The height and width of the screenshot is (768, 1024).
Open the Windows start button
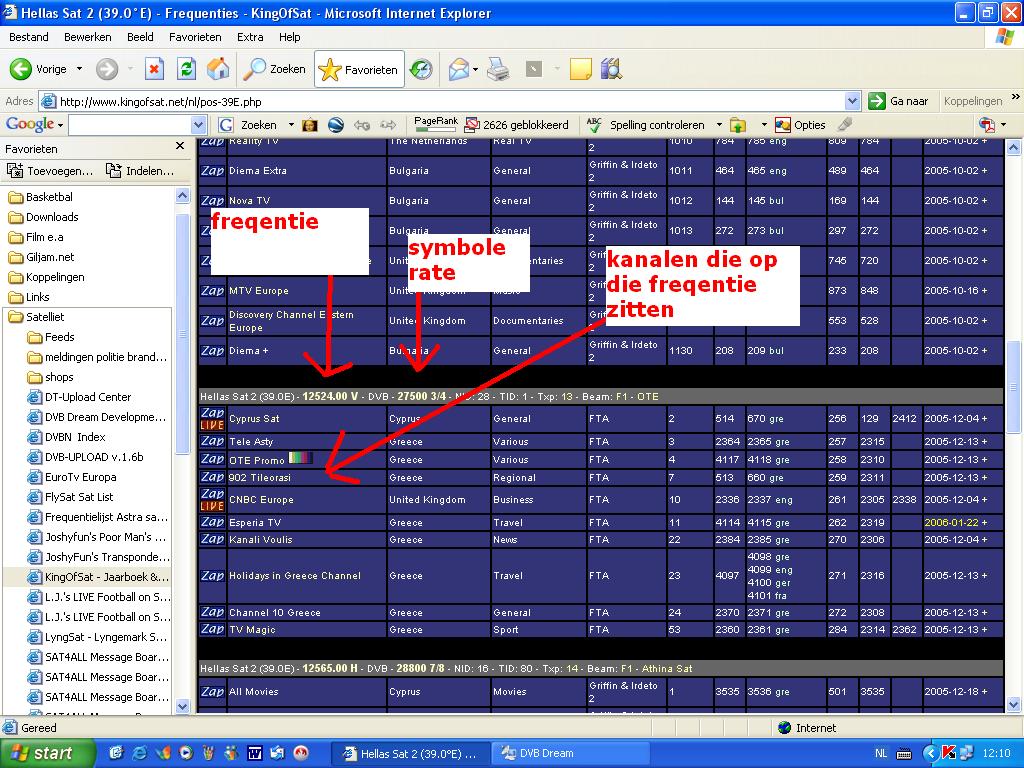(46, 753)
